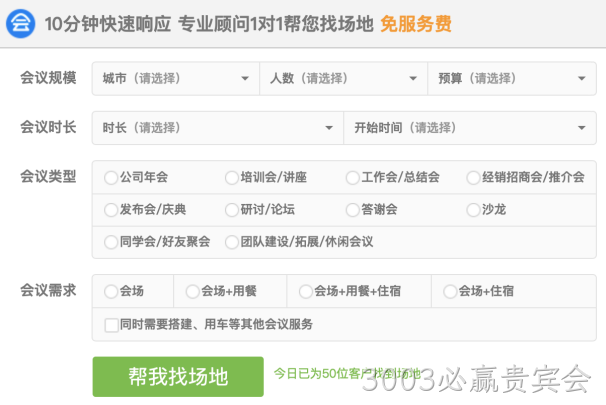
Task: Check 同时需要搭建、用车等其他会议服务 checkbox
Action: tap(111, 325)
